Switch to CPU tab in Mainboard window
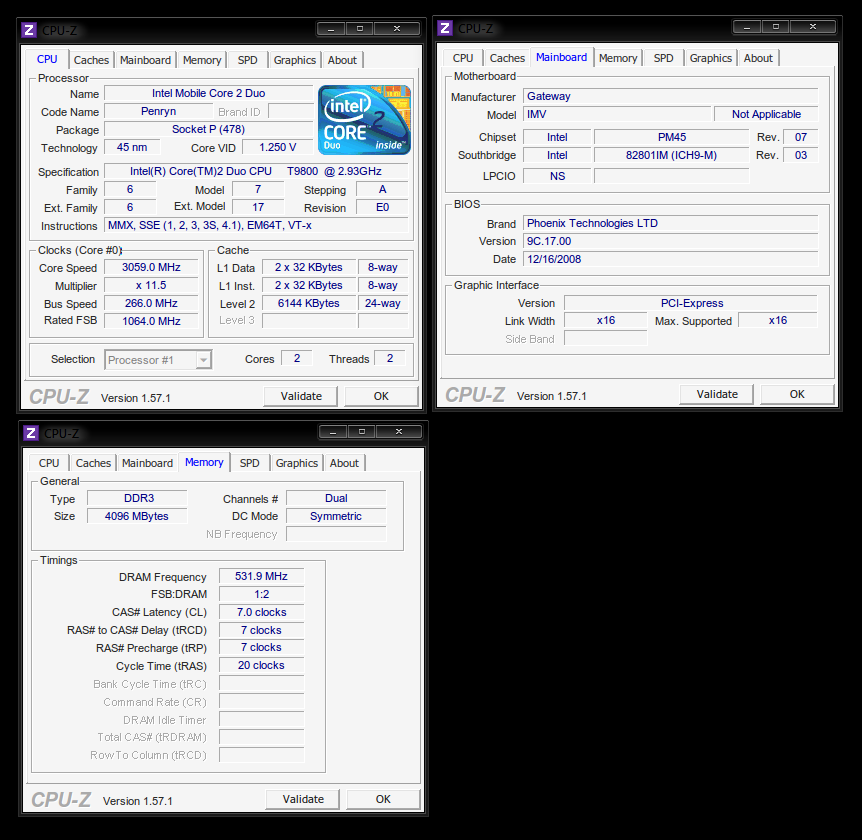 [x=463, y=58]
